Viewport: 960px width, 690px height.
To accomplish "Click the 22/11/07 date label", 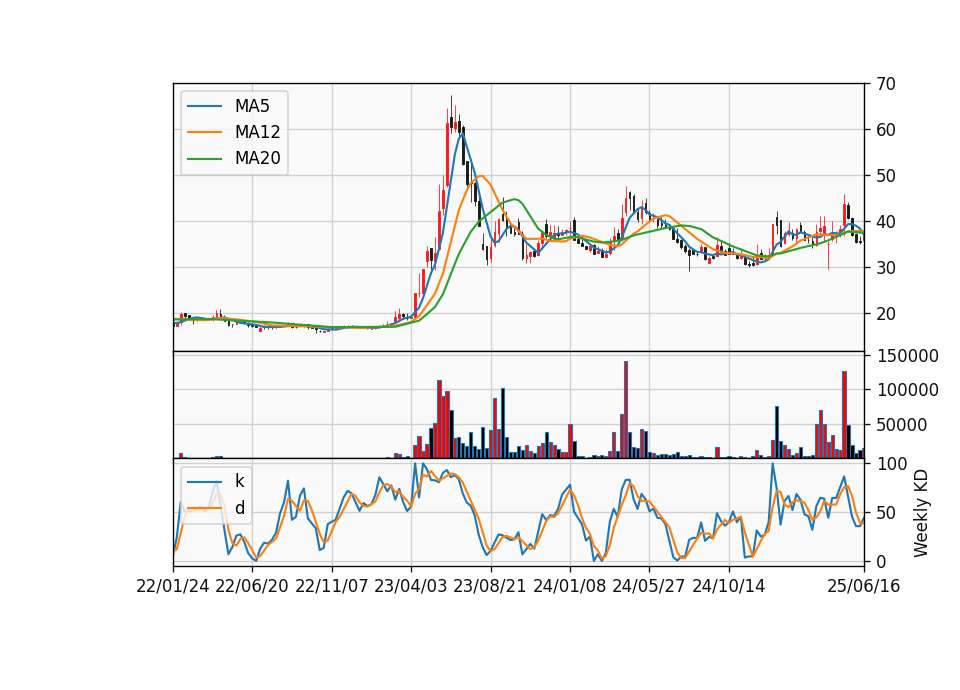I will [x=332, y=586].
